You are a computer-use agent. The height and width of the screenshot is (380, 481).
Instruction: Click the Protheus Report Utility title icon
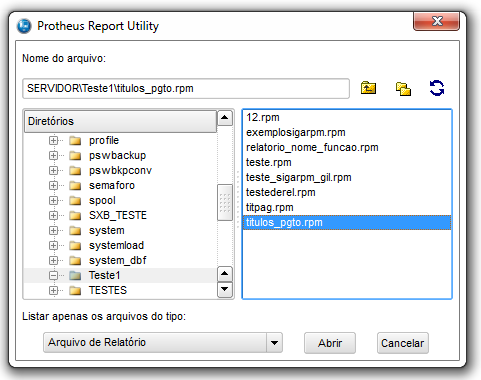pyautogui.click(x=24, y=26)
